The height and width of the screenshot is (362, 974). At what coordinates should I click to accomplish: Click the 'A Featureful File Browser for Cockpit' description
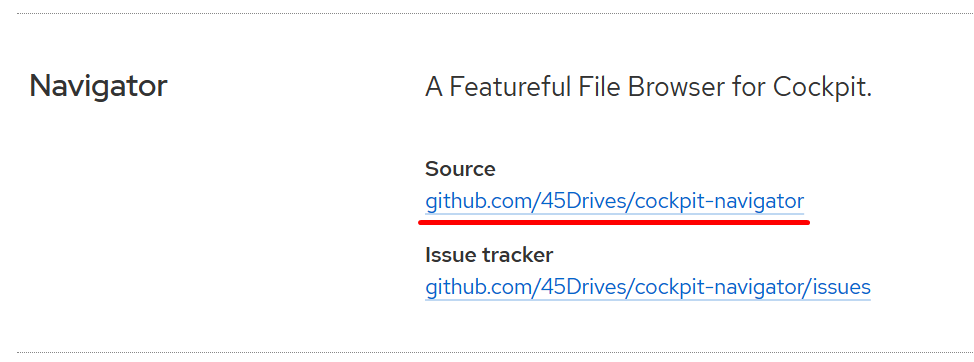click(649, 88)
